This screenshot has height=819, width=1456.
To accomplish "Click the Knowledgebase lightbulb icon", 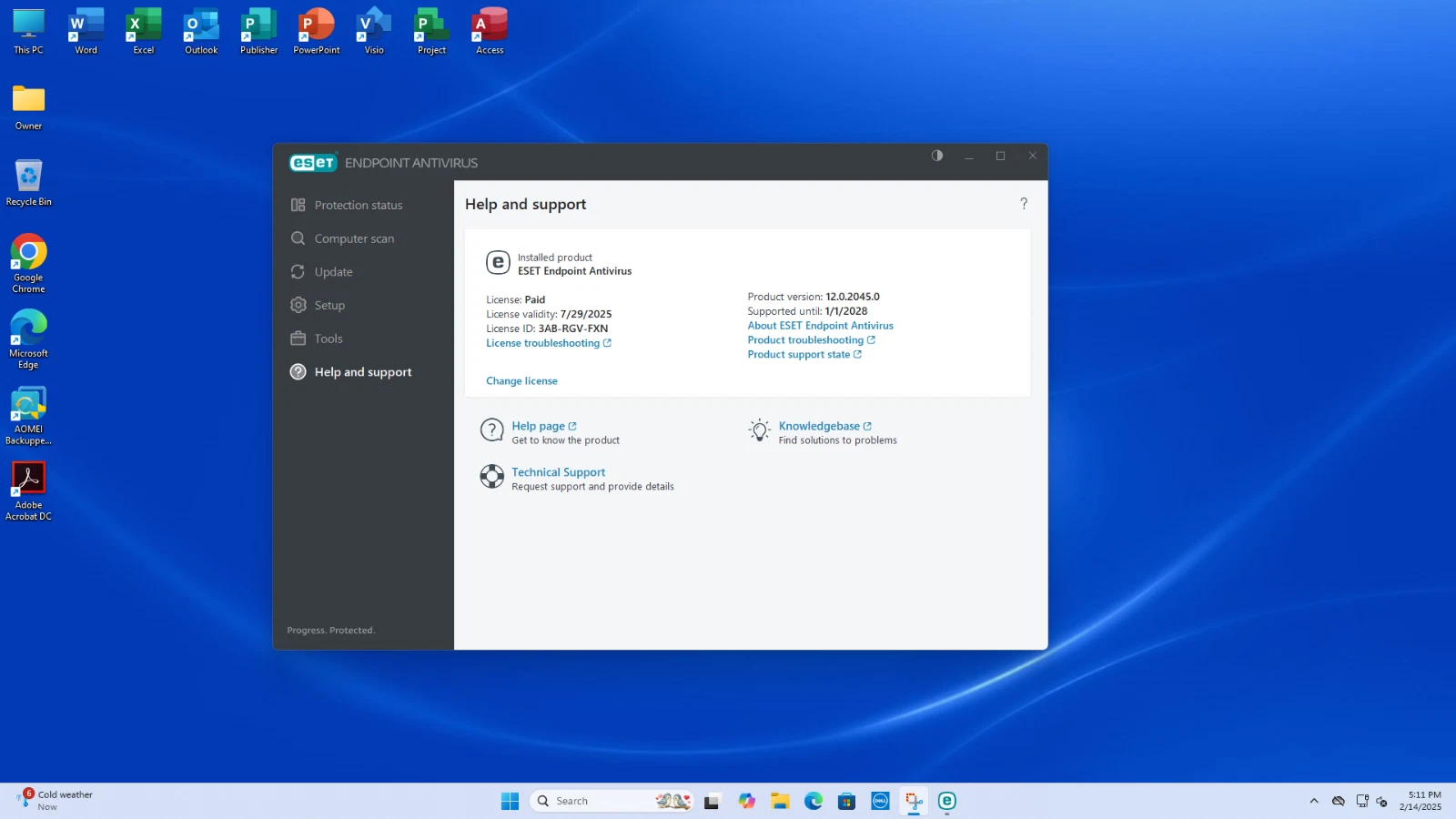I will pyautogui.click(x=759, y=430).
